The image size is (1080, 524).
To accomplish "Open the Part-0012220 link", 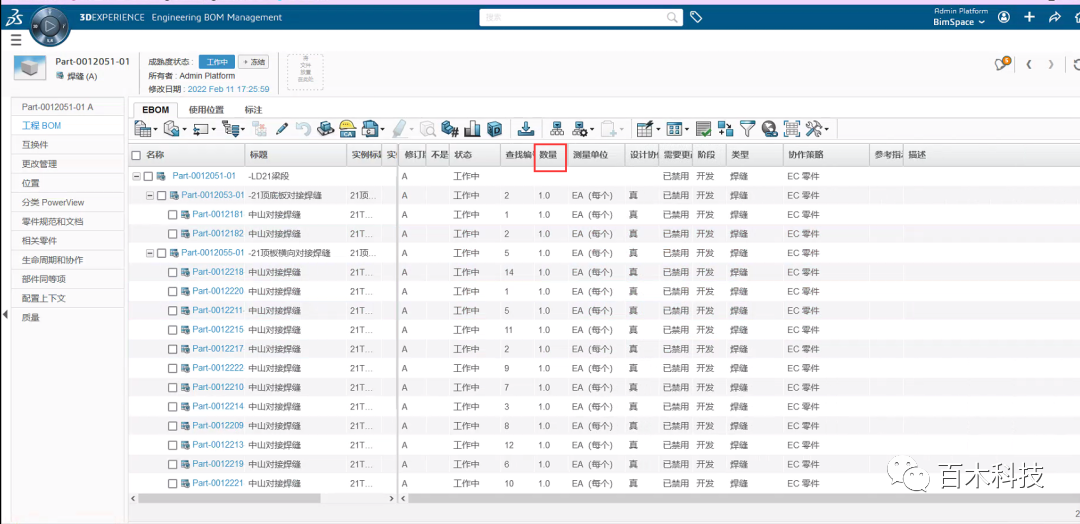I will point(217,291).
